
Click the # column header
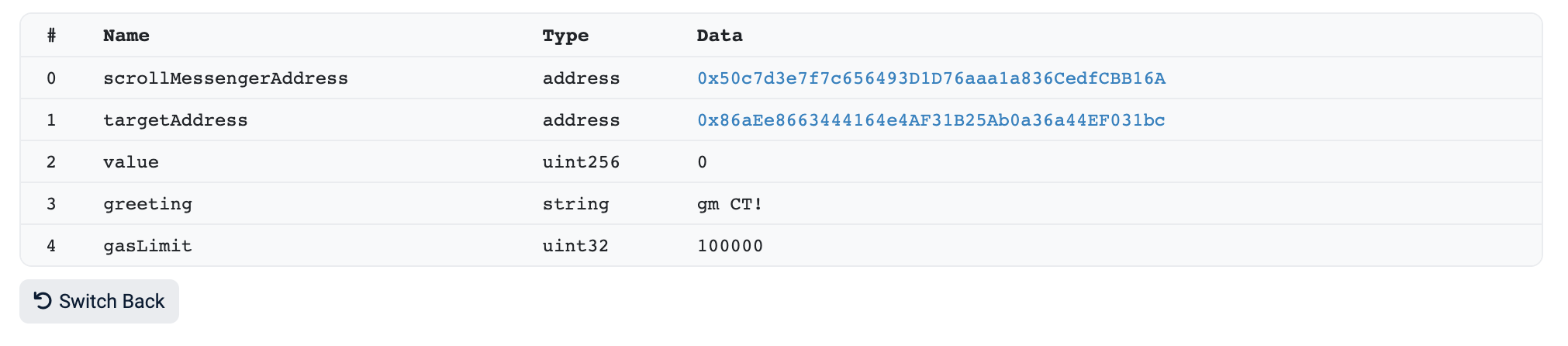pyautogui.click(x=51, y=36)
